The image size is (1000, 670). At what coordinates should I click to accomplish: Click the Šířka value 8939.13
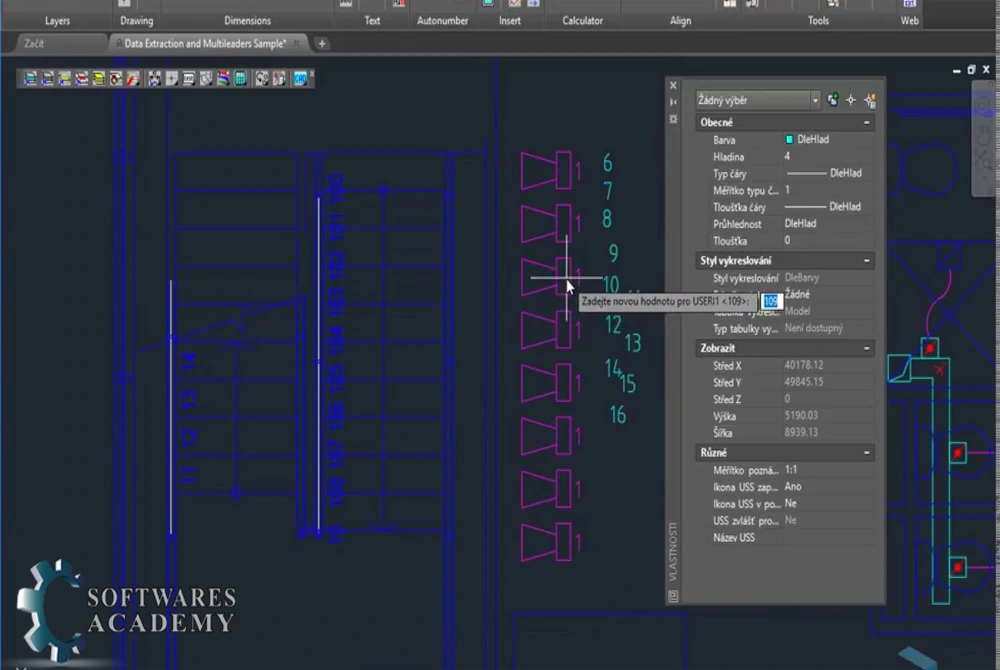click(801, 432)
